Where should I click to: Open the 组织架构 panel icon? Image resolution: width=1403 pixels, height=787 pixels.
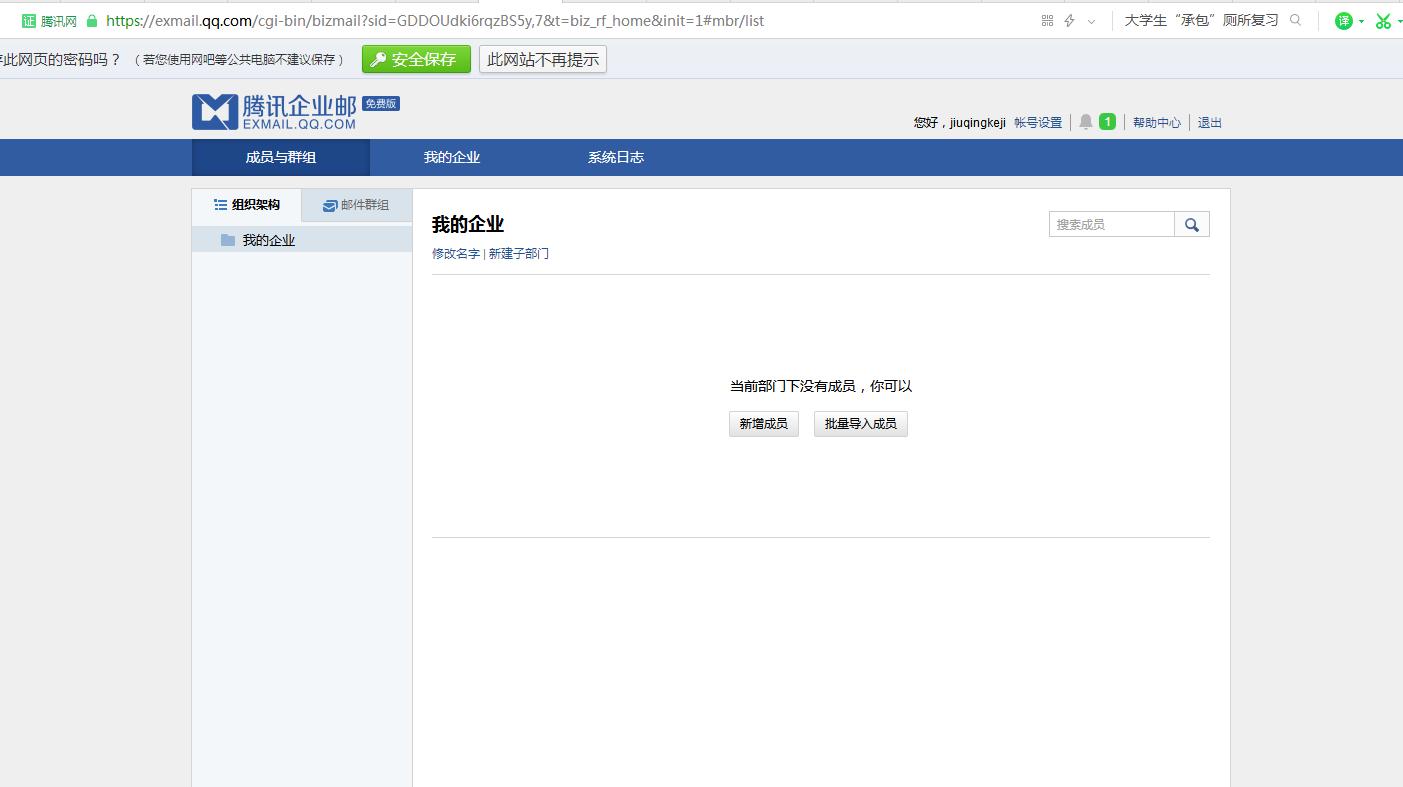coord(219,205)
